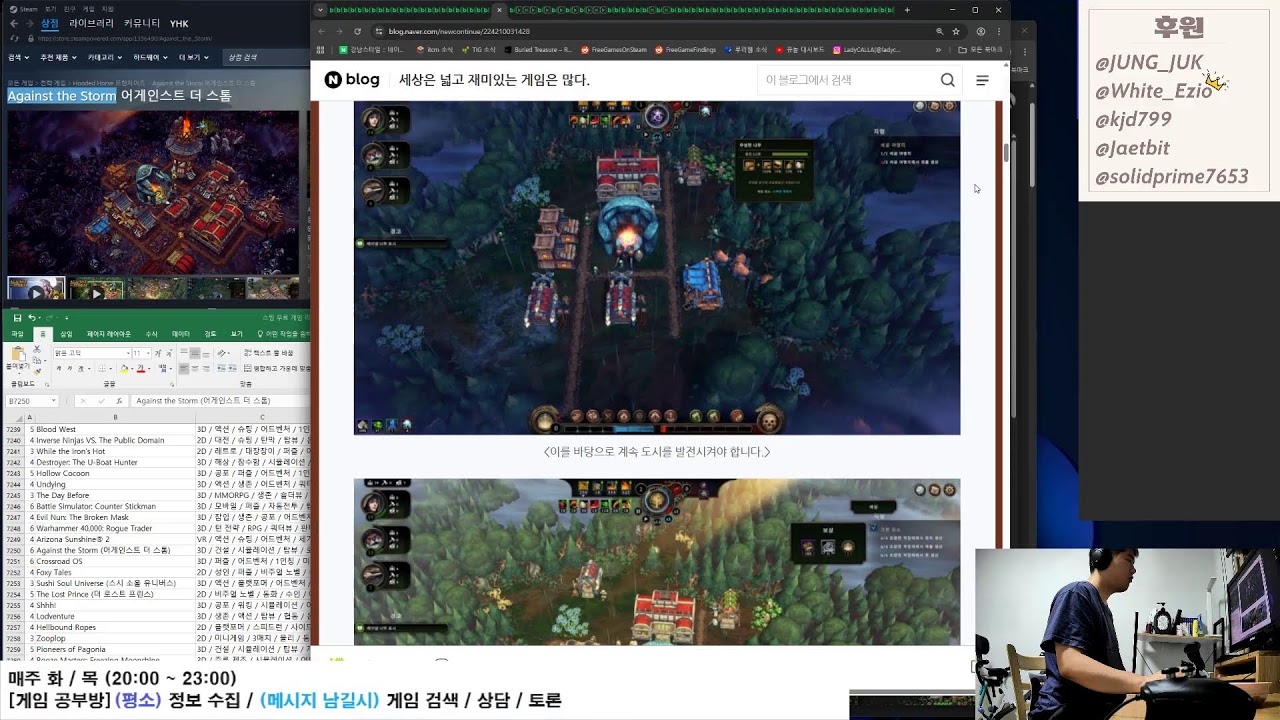
Task: Click the Excel cut scissors icon
Action: [37, 349]
